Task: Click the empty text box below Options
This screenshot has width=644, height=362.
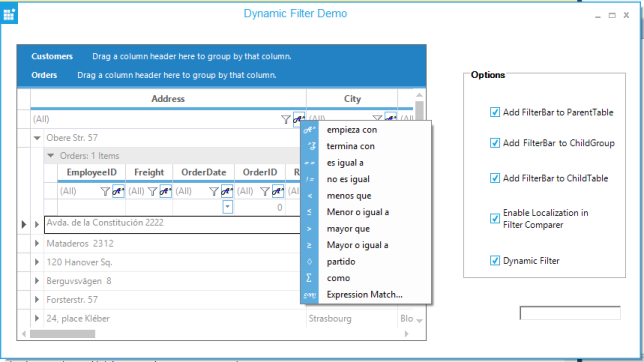Action: tap(570, 313)
